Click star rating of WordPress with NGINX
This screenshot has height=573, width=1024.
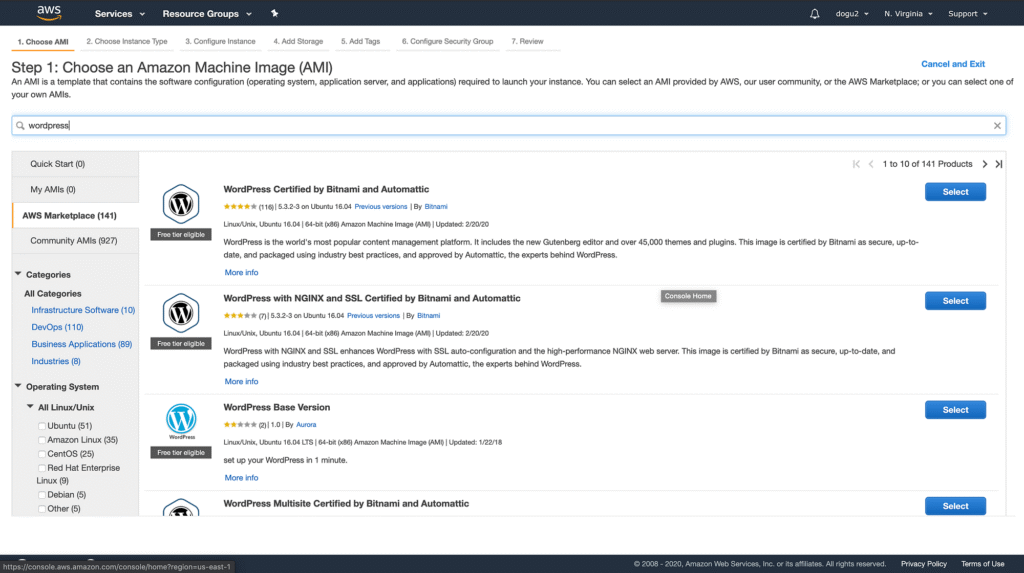coord(240,316)
